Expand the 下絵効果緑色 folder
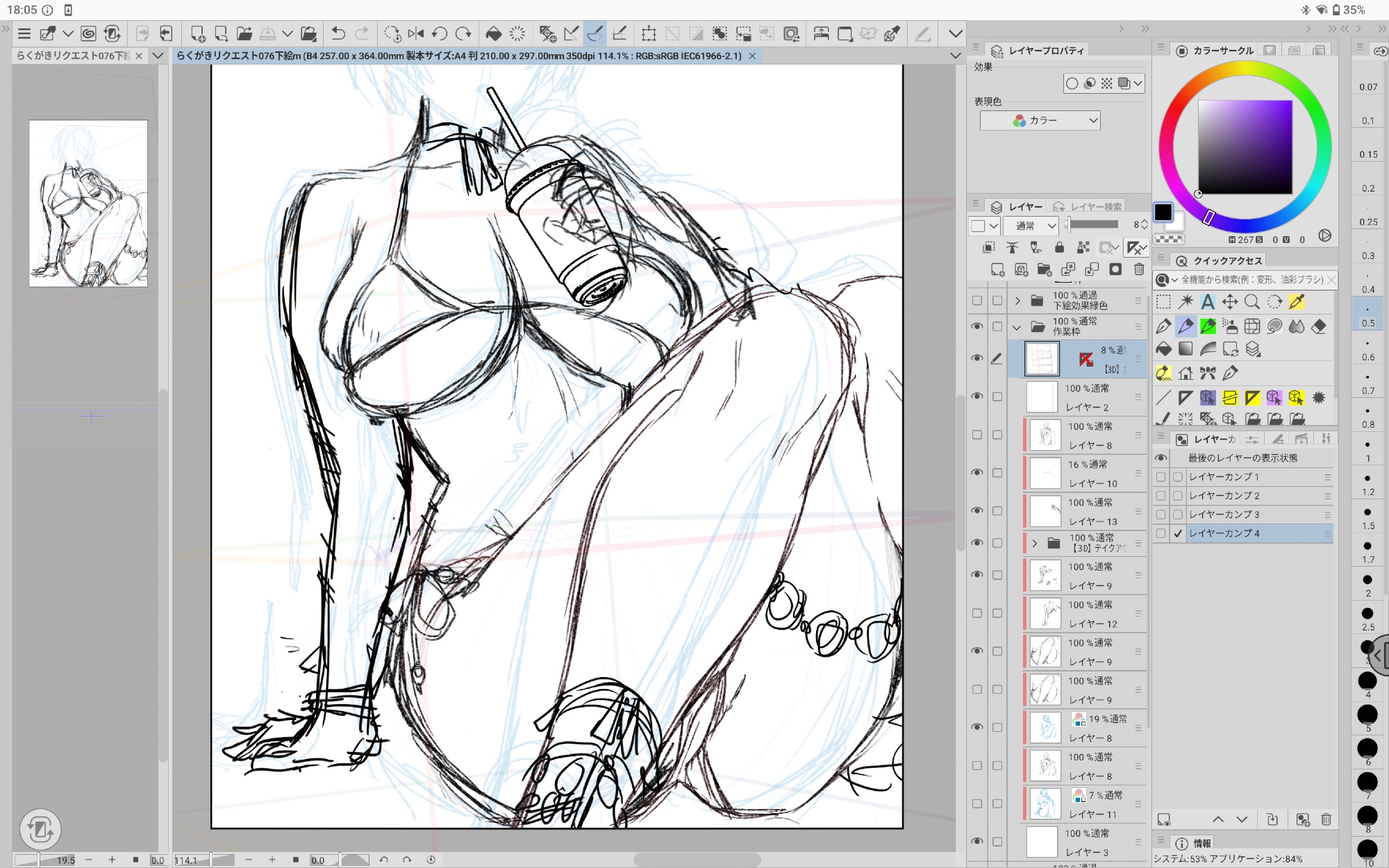 coord(1017,301)
